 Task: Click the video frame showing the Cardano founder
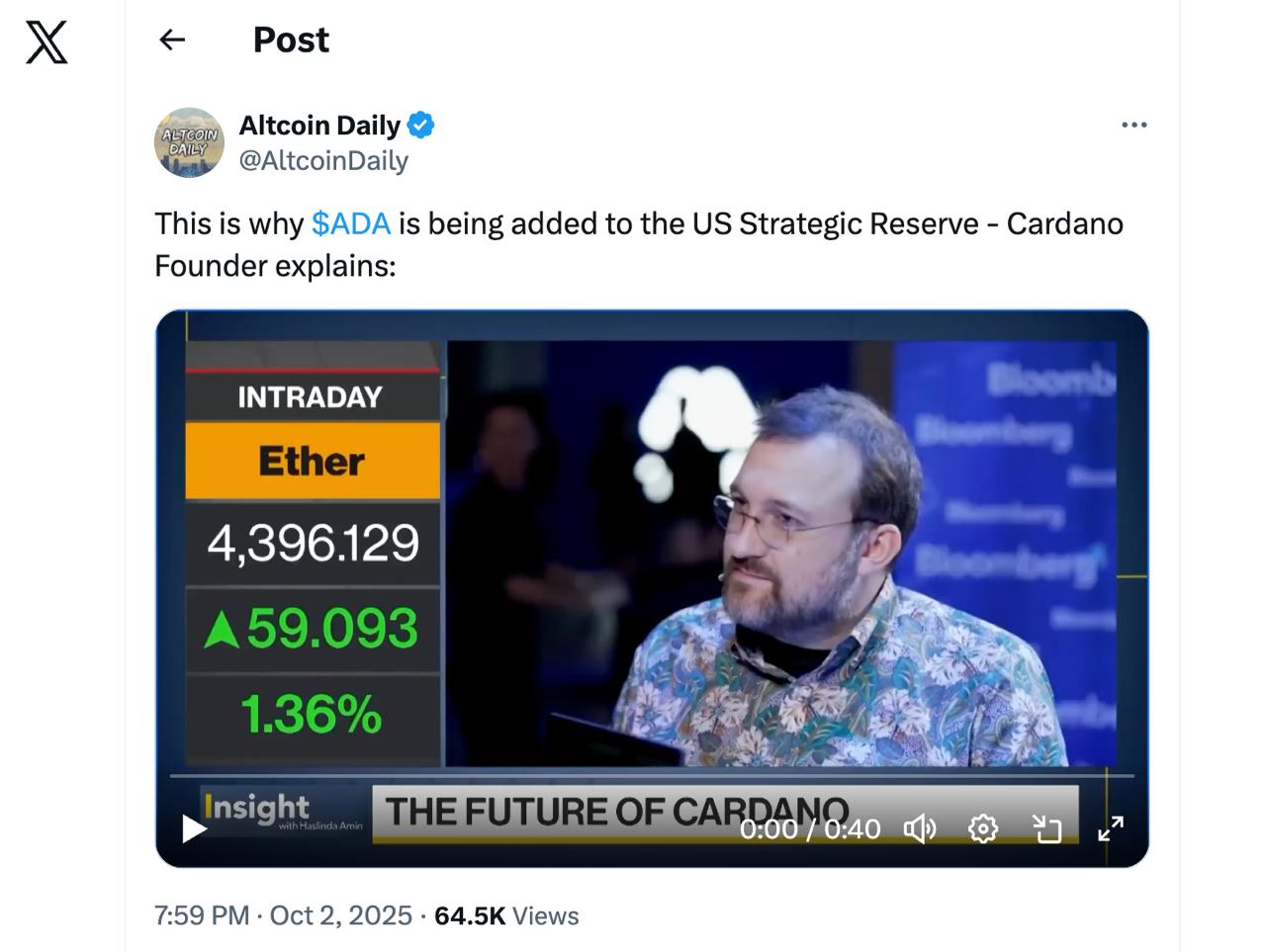[771, 554]
